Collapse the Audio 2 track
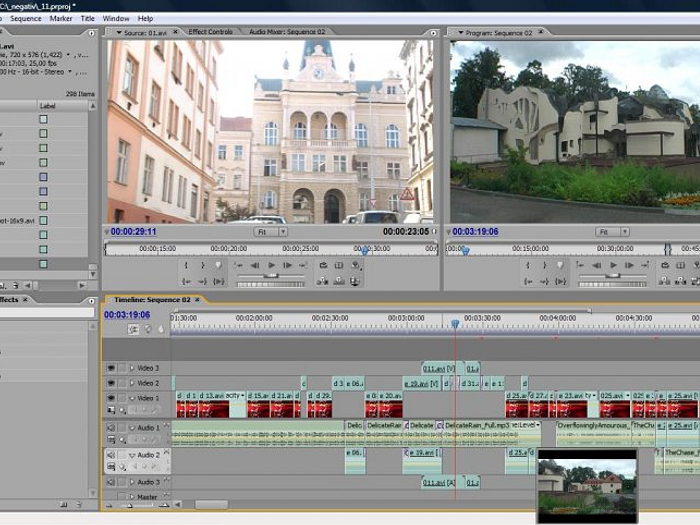 pos(132,455)
